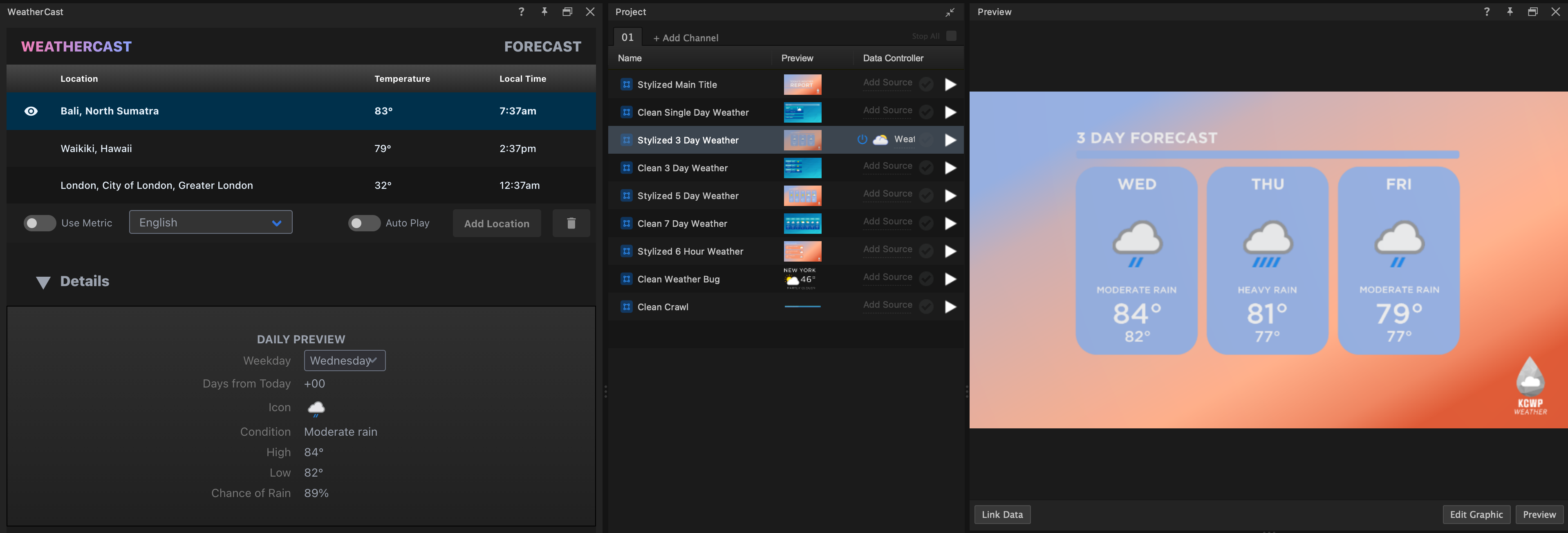The width and height of the screenshot is (1568, 533).
Task: Click the graphic icon beside Stylized Main Title
Action: (626, 85)
